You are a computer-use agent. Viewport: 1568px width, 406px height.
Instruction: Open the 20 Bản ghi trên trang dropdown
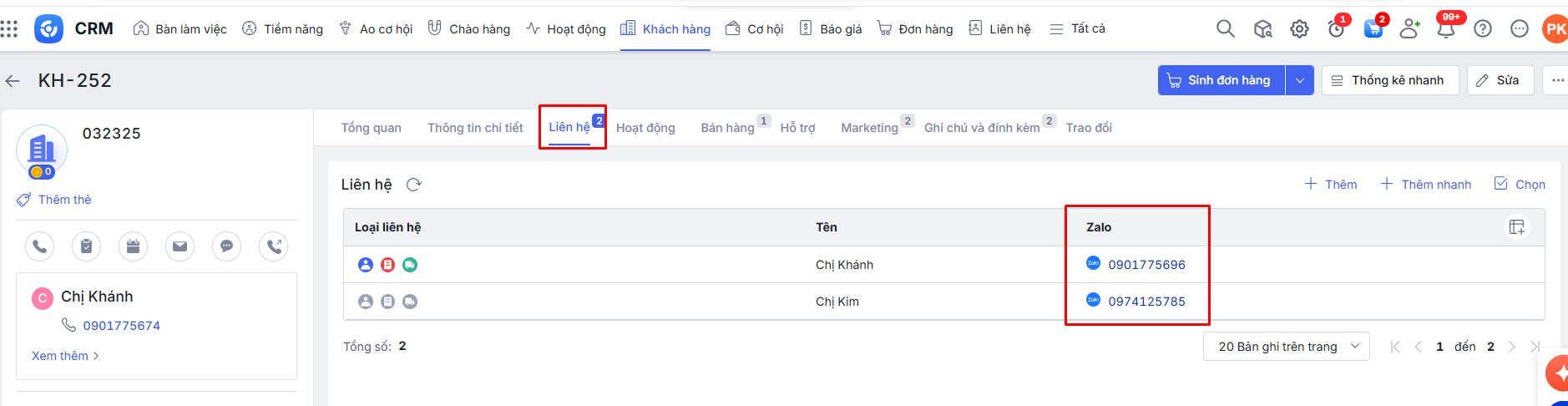1286,347
